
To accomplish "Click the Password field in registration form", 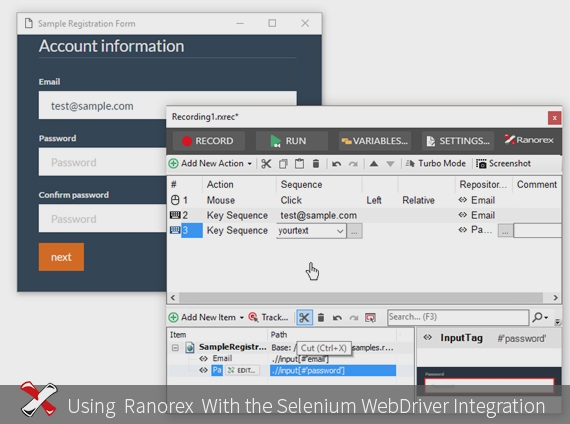I will pos(103,162).
